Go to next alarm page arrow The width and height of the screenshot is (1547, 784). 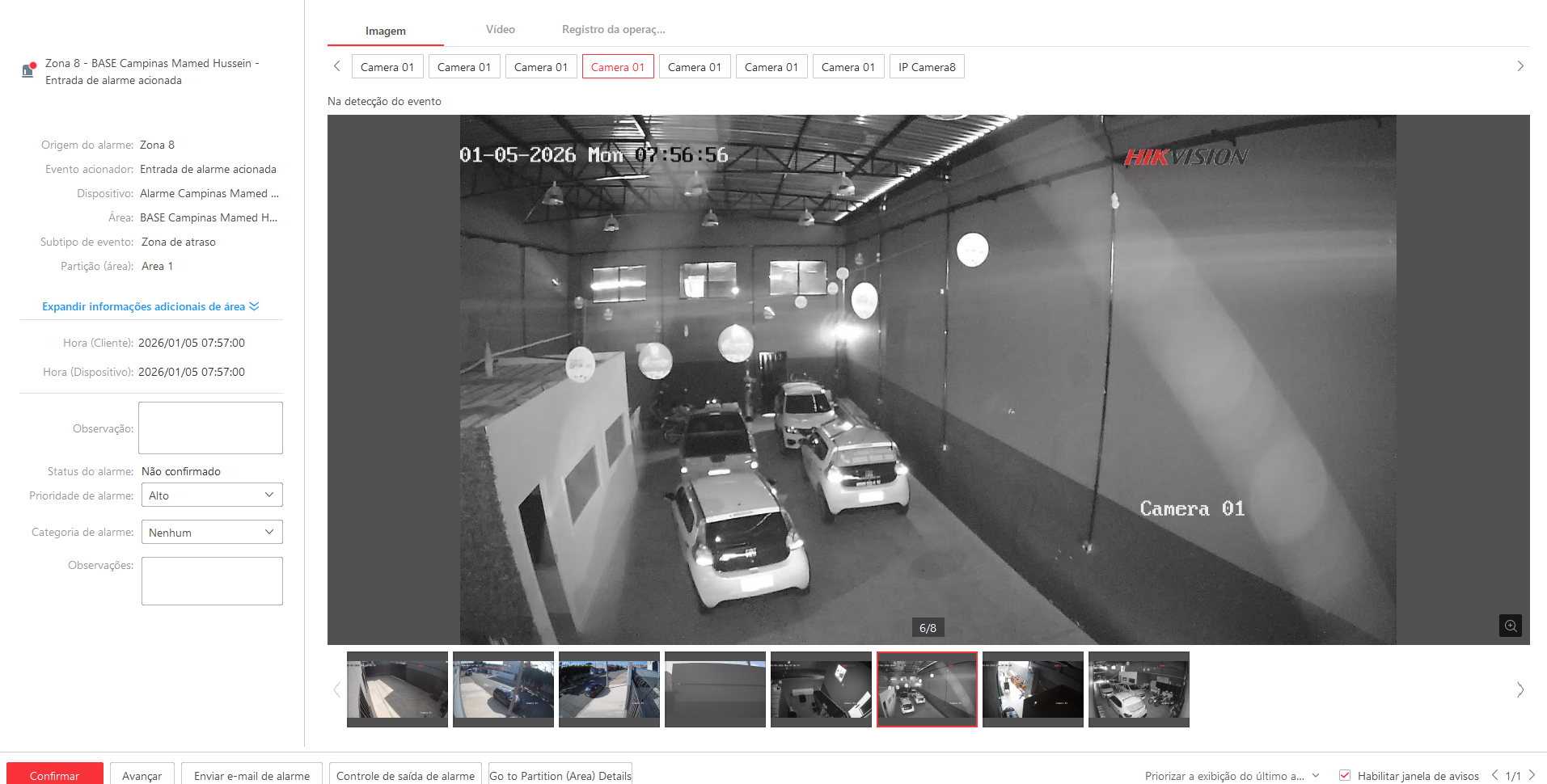[x=1532, y=775]
